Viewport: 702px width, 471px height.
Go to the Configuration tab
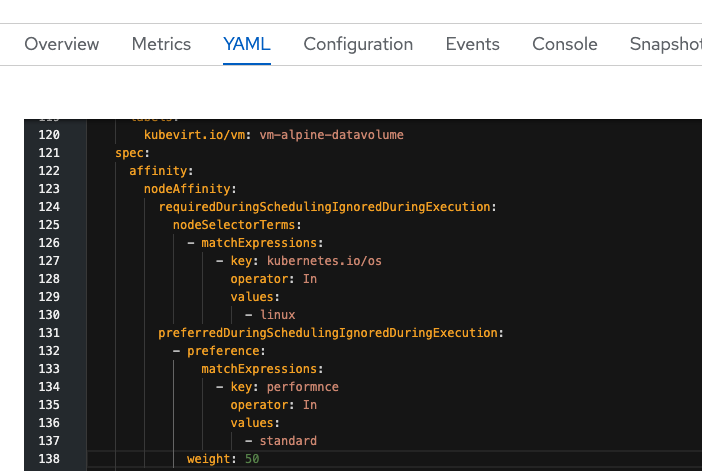coord(358,44)
